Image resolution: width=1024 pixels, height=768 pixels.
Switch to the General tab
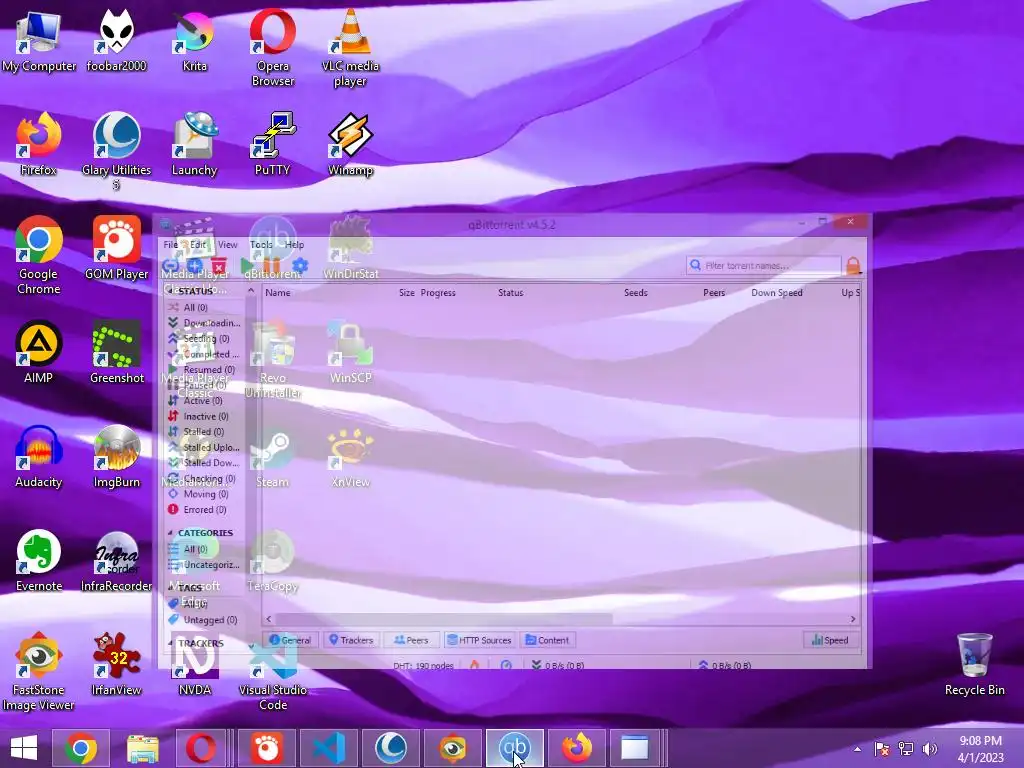pos(290,640)
